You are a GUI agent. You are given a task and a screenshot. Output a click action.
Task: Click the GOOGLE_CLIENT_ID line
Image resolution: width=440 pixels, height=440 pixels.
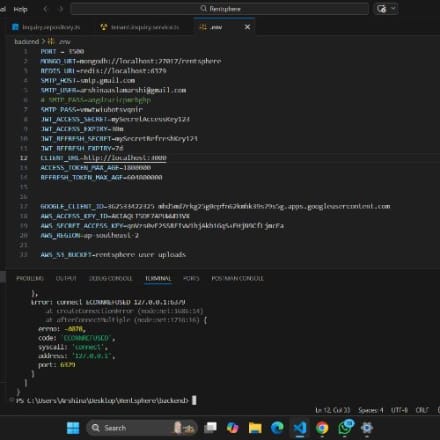coord(215,206)
